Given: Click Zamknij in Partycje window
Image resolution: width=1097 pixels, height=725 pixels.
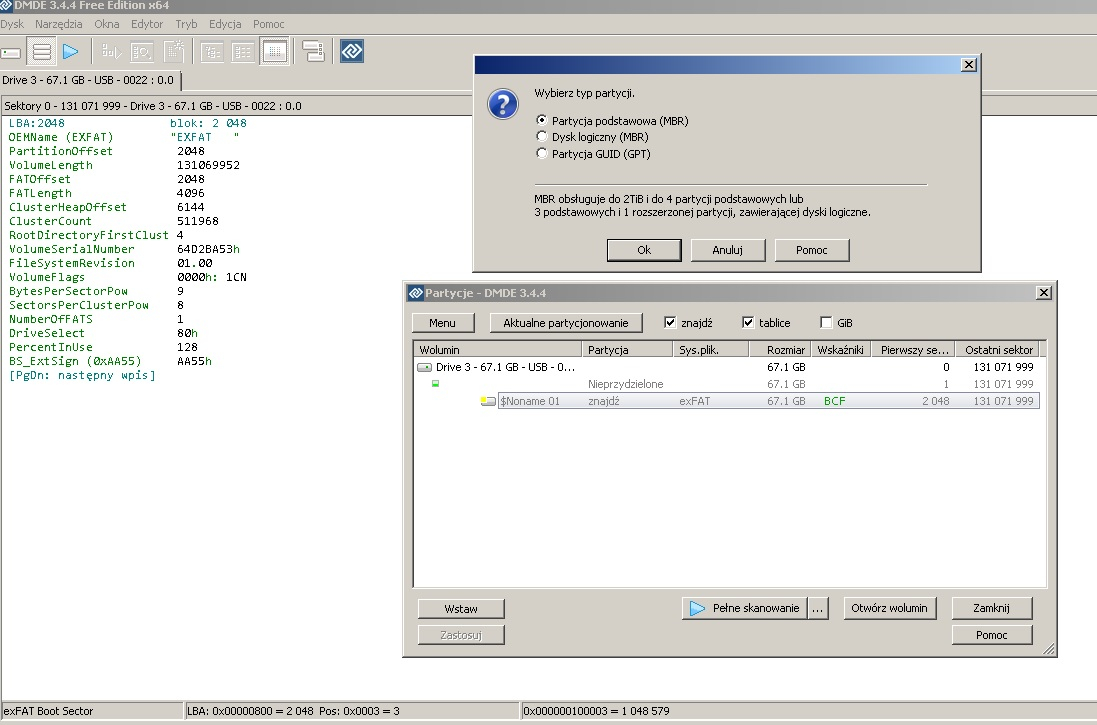Looking at the screenshot, I should point(991,608).
